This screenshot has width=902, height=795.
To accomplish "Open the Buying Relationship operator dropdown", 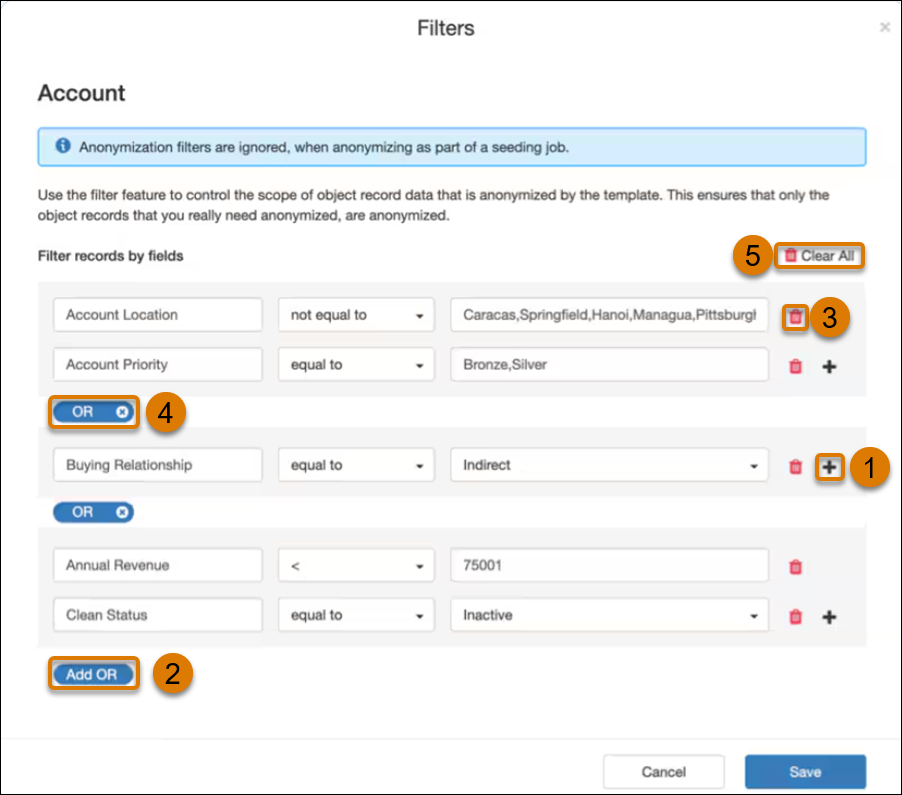I will tap(356, 465).
